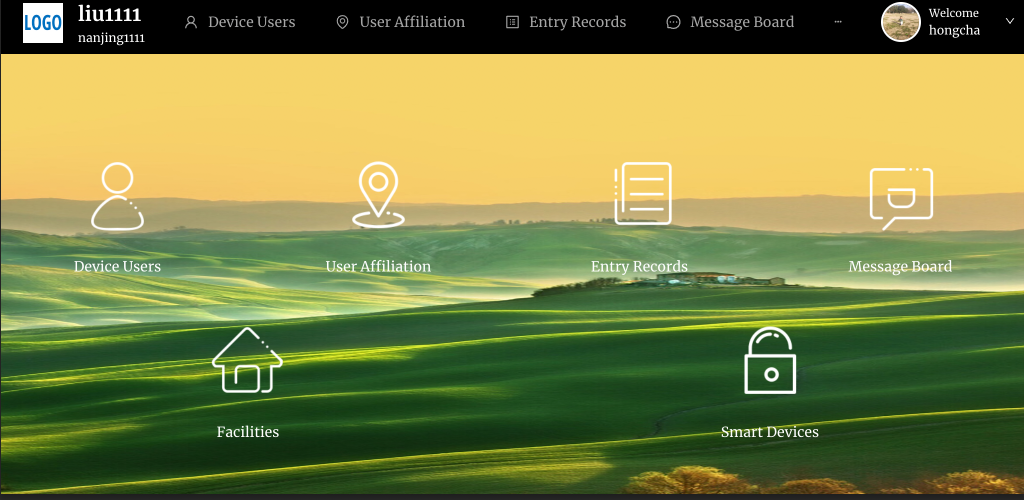Viewport: 1024px width, 500px height.
Task: Click the Smart Devices label
Action: (770, 431)
